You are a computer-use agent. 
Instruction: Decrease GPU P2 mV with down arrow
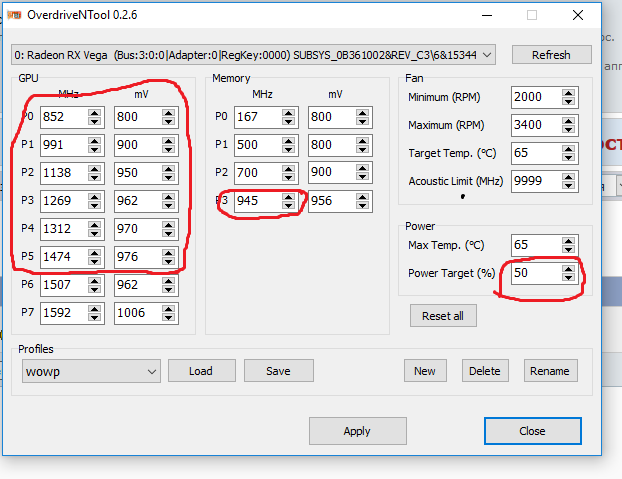169,177
